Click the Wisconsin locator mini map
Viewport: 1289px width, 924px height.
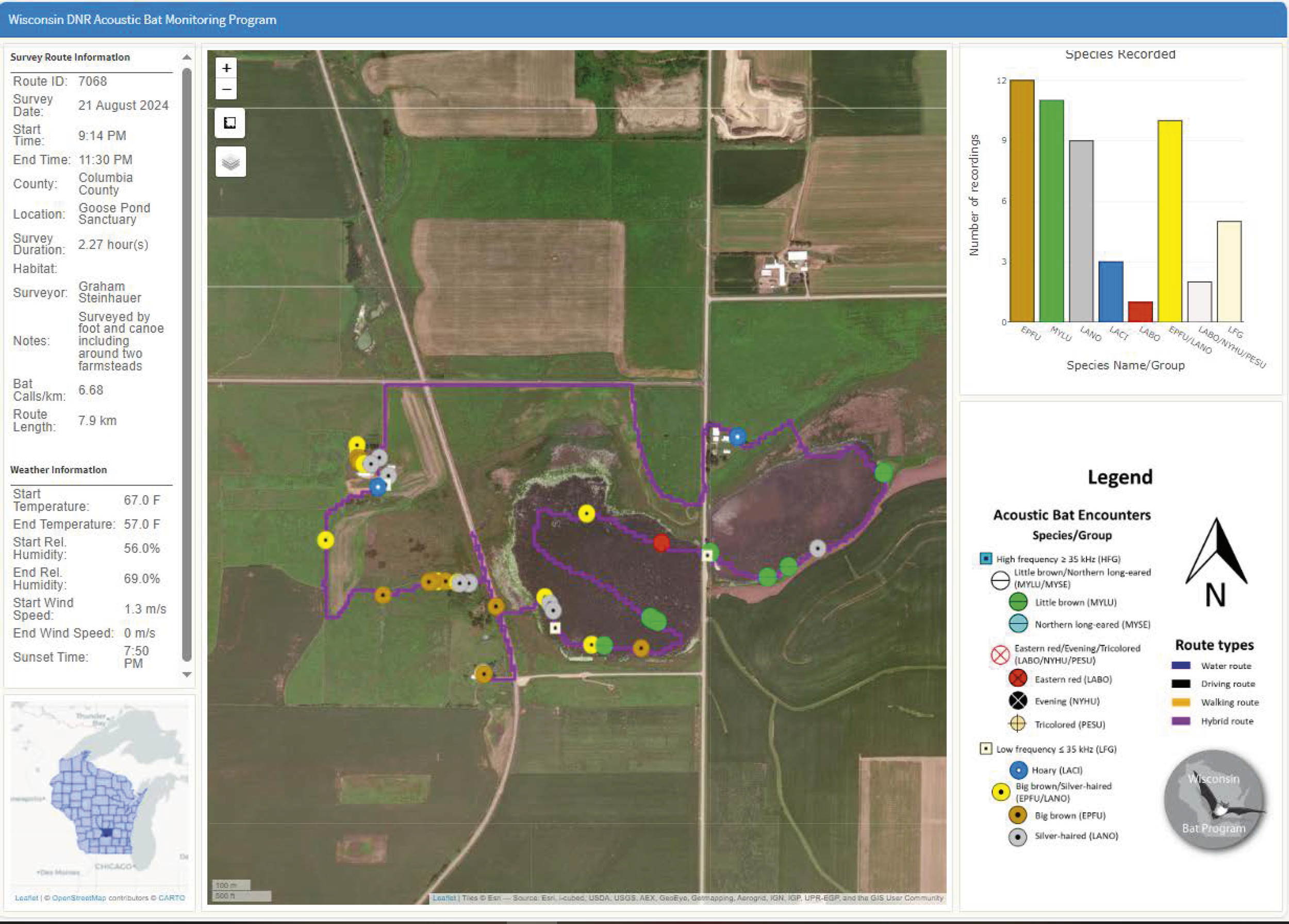[x=100, y=795]
